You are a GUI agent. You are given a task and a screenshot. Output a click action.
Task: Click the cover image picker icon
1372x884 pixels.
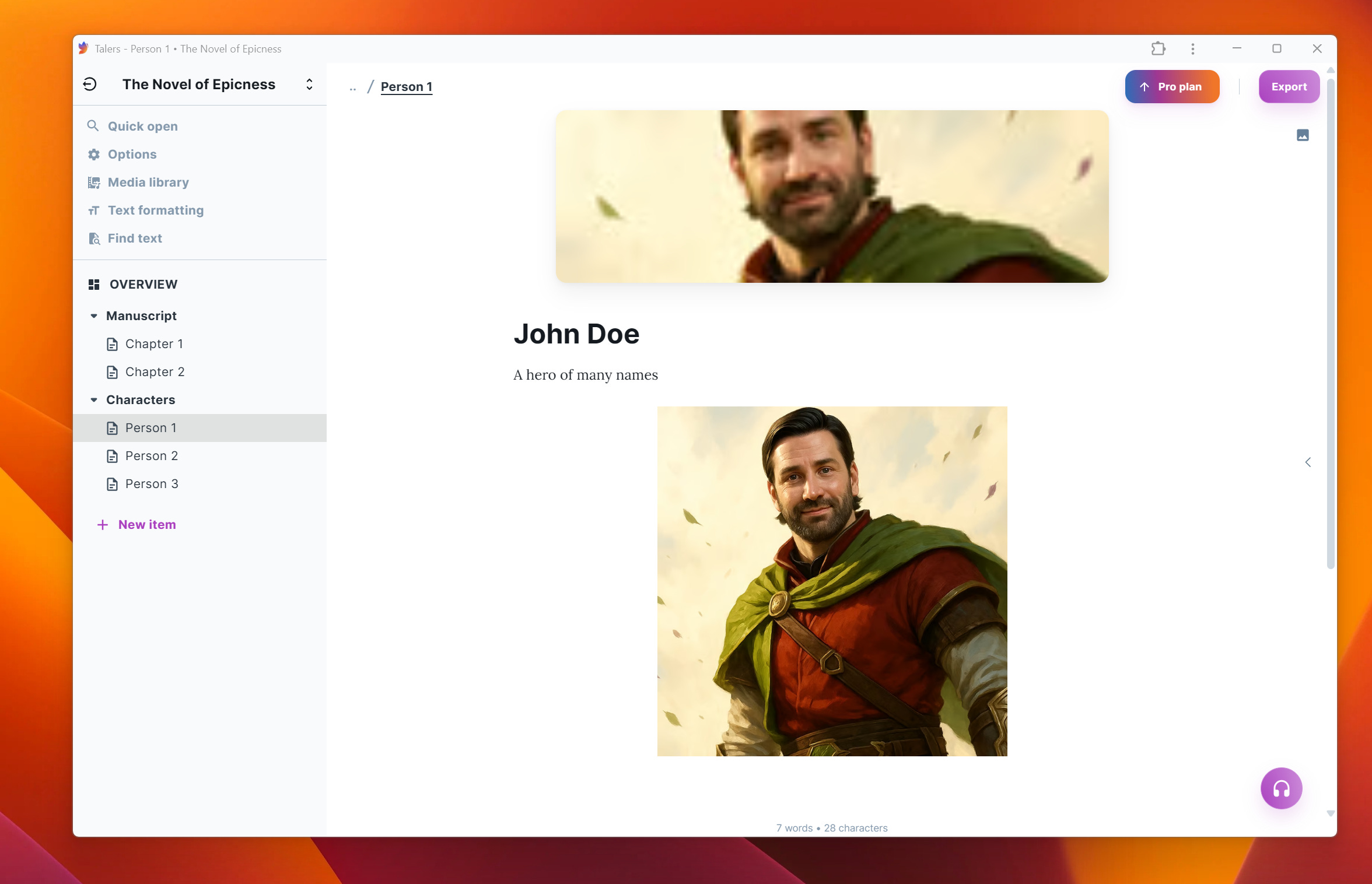(x=1303, y=135)
